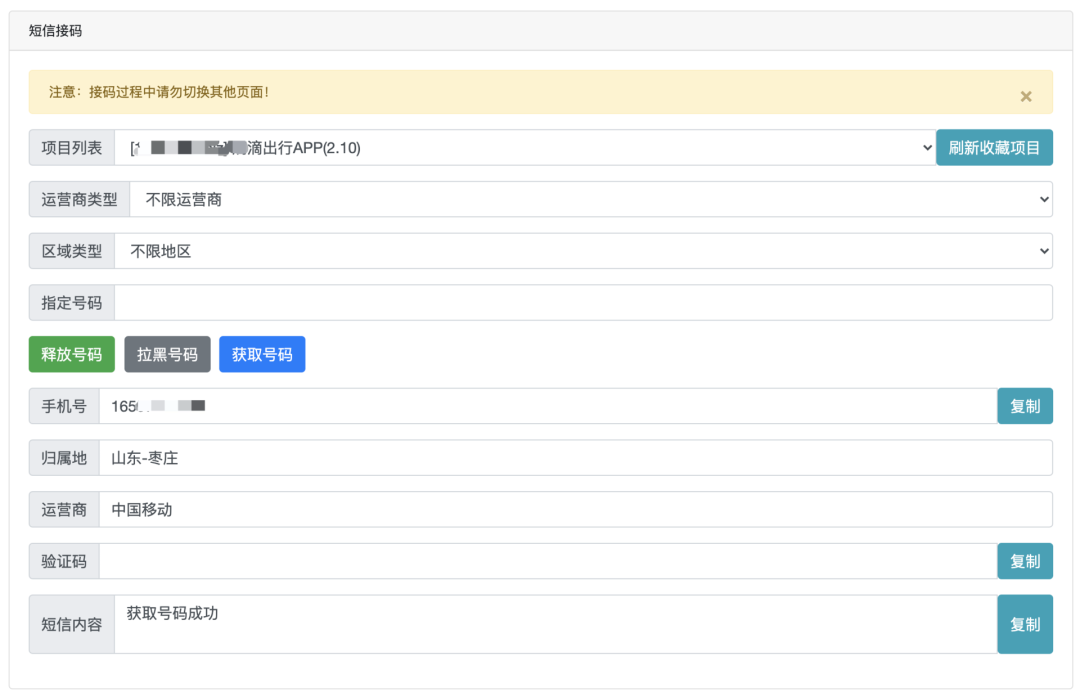Expand the 运营商类型 dropdown
Image resolution: width=1080 pixels, height=697 pixels.
click(x=590, y=199)
